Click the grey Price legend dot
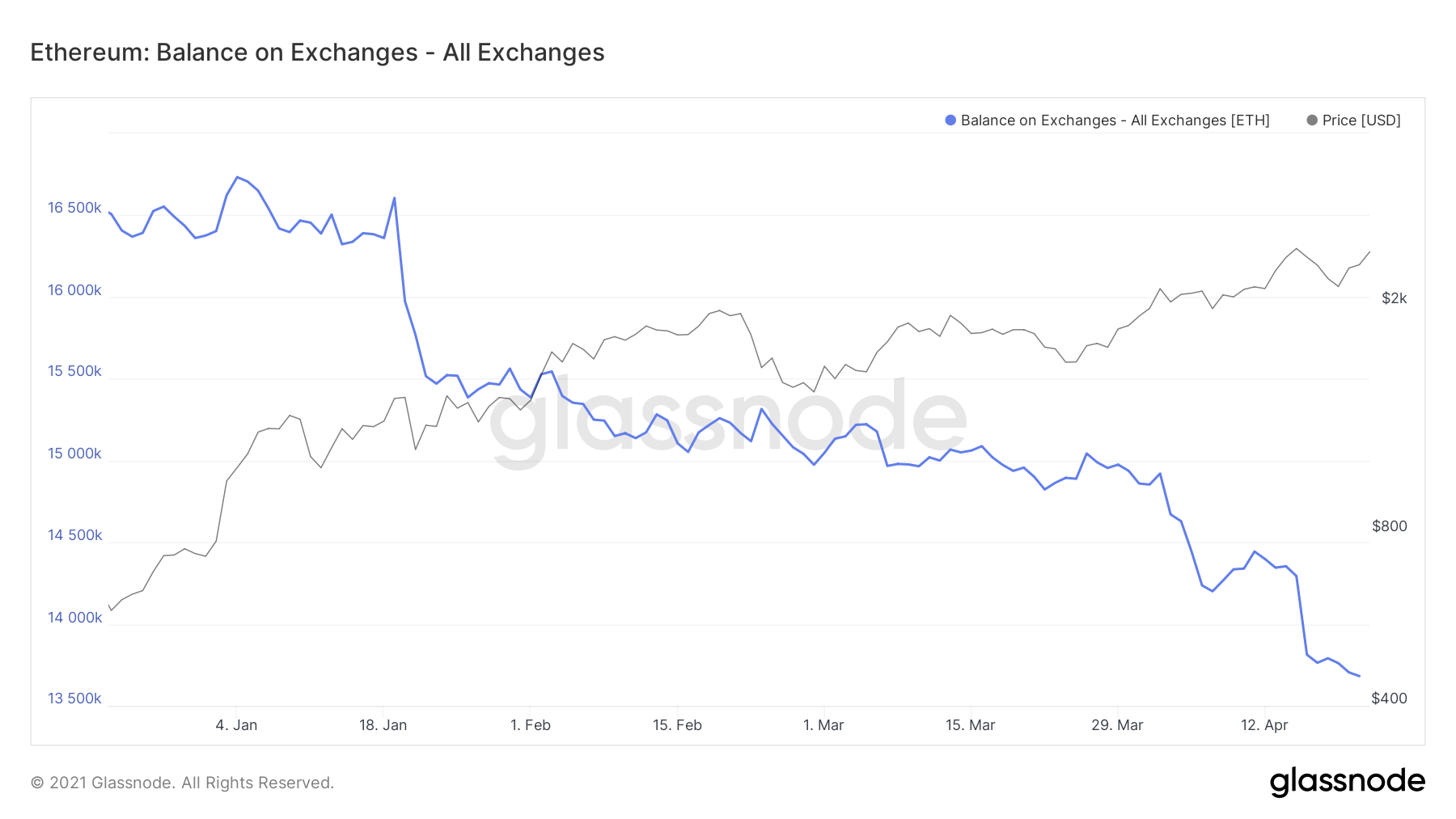 pyautogui.click(x=1312, y=120)
